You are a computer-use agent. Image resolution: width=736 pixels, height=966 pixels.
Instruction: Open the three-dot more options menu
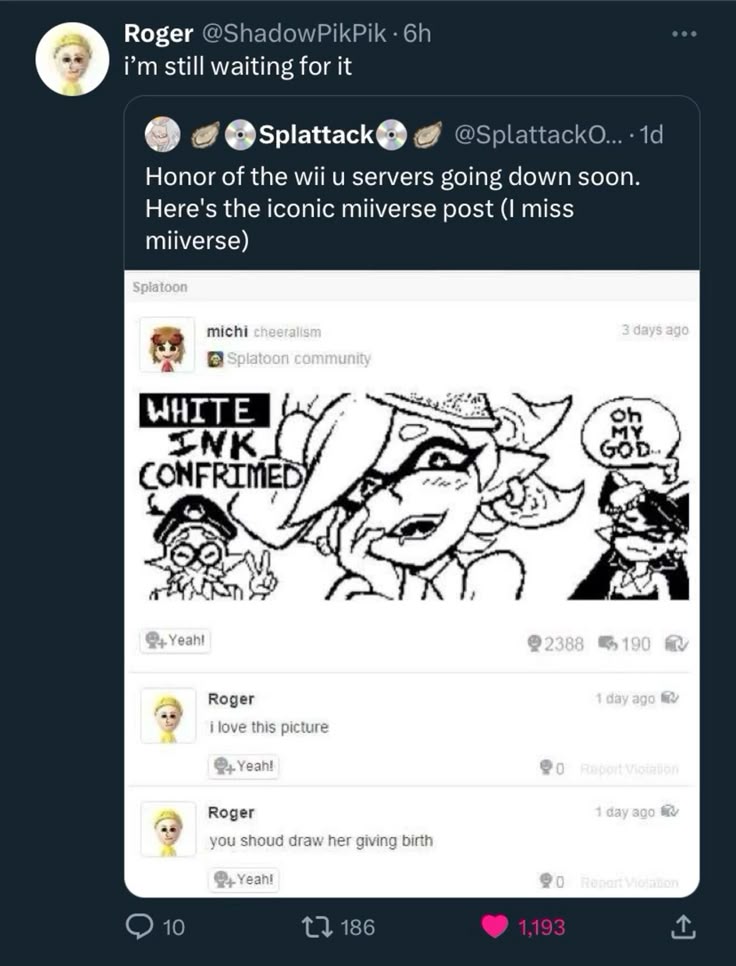685,36
